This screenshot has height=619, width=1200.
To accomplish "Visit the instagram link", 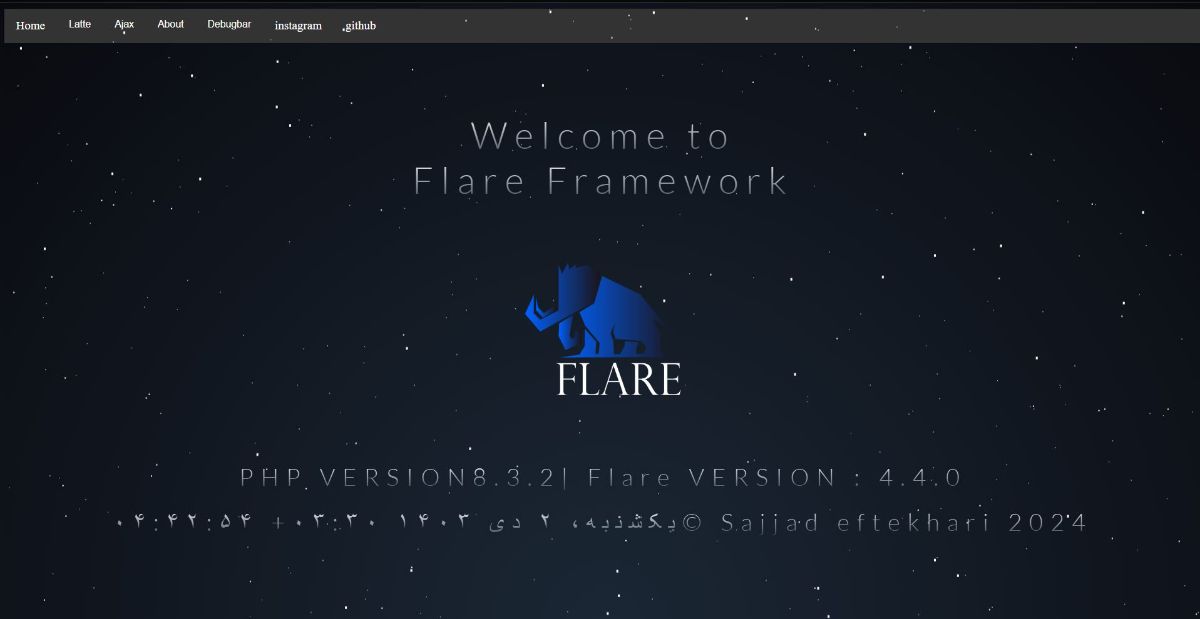I will click(298, 25).
